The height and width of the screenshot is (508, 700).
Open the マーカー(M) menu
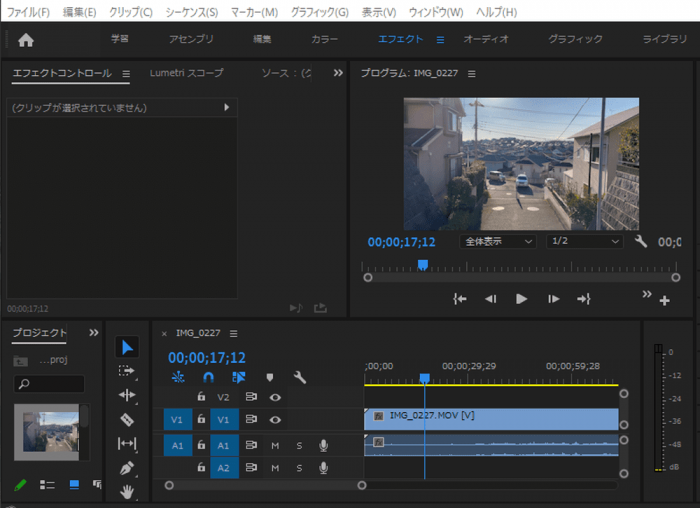point(254,12)
